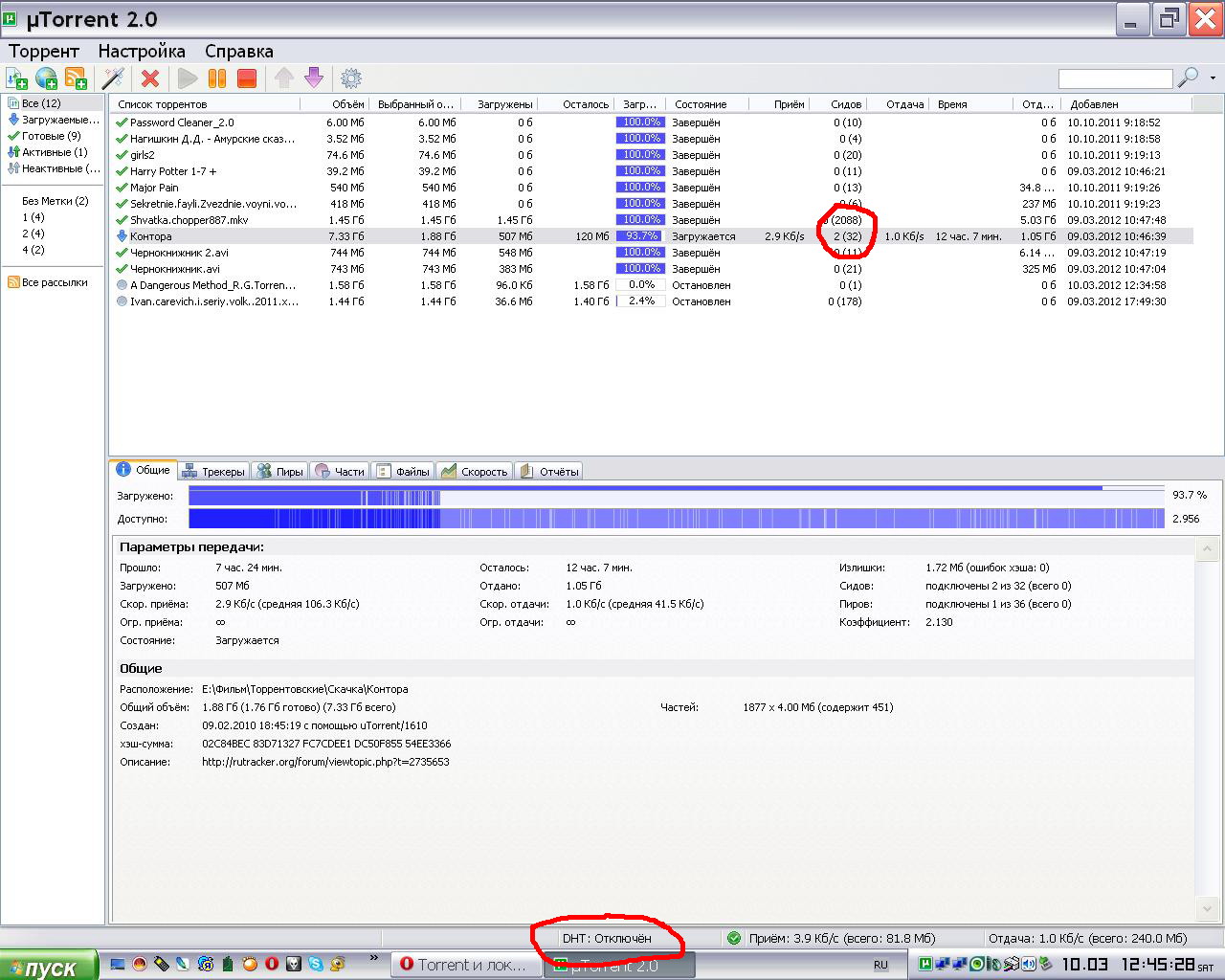
Task: Open preferences gear icon
Action: pyautogui.click(x=351, y=78)
